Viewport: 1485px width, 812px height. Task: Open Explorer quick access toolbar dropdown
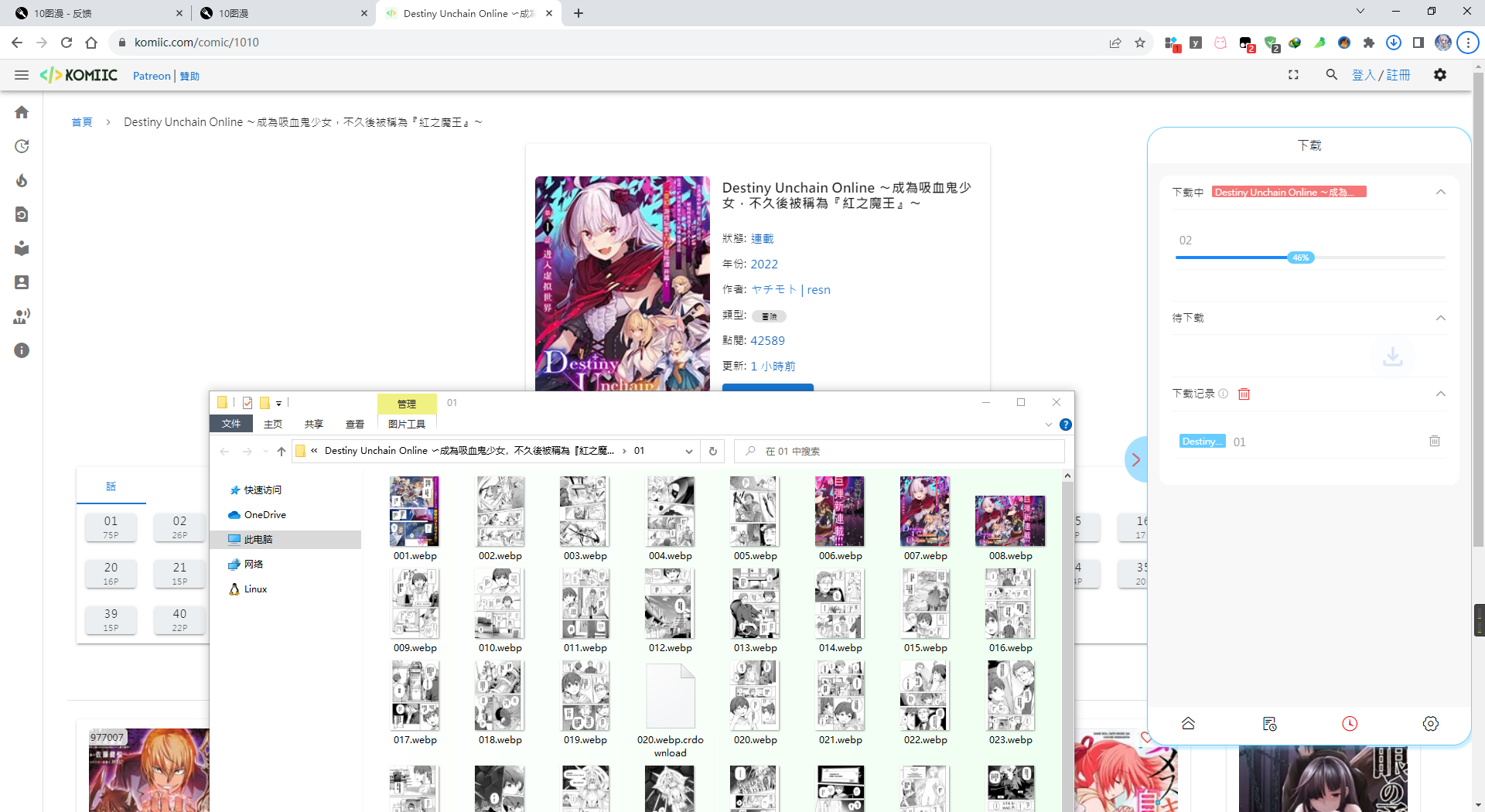click(x=278, y=403)
